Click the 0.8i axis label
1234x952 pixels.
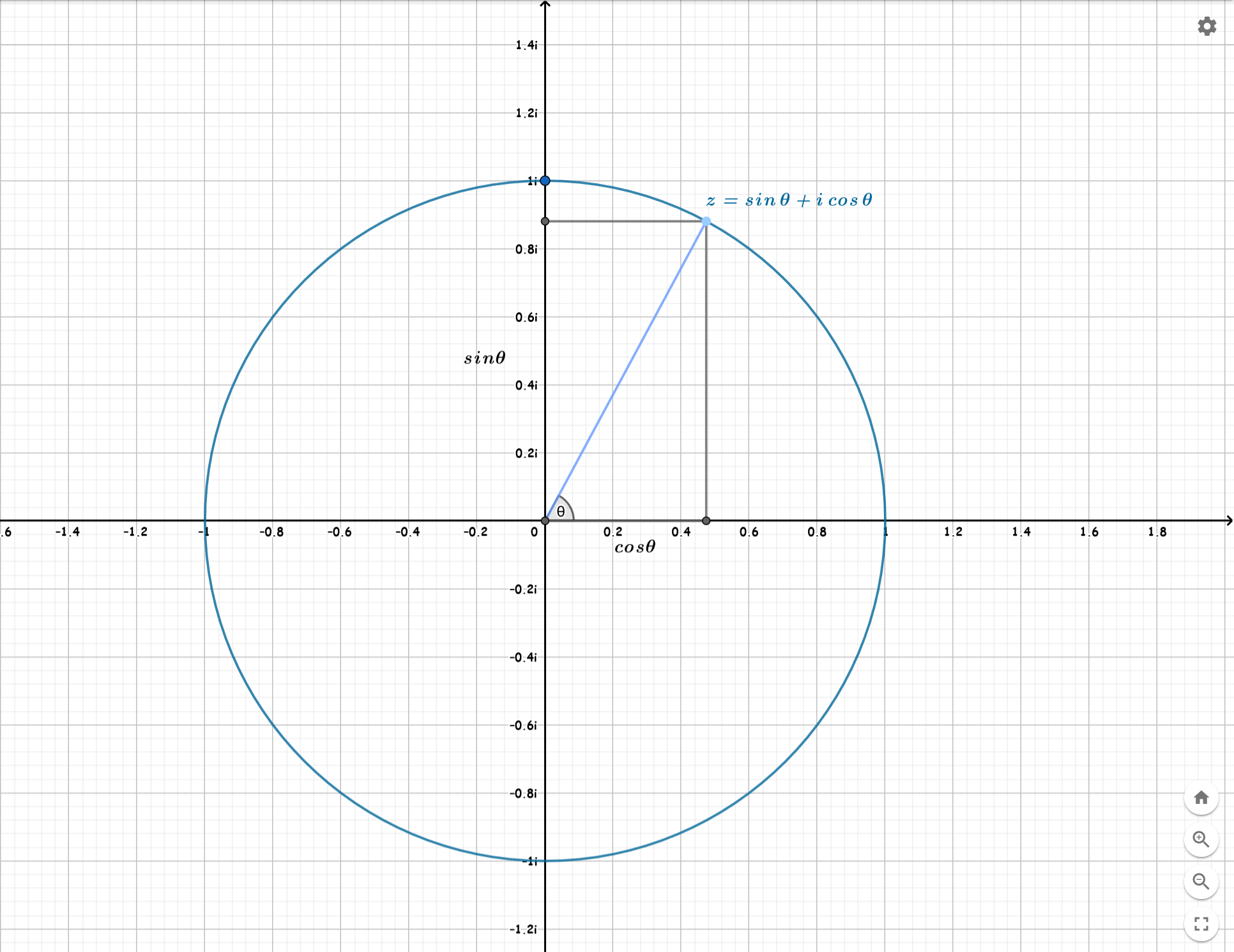pos(527,249)
